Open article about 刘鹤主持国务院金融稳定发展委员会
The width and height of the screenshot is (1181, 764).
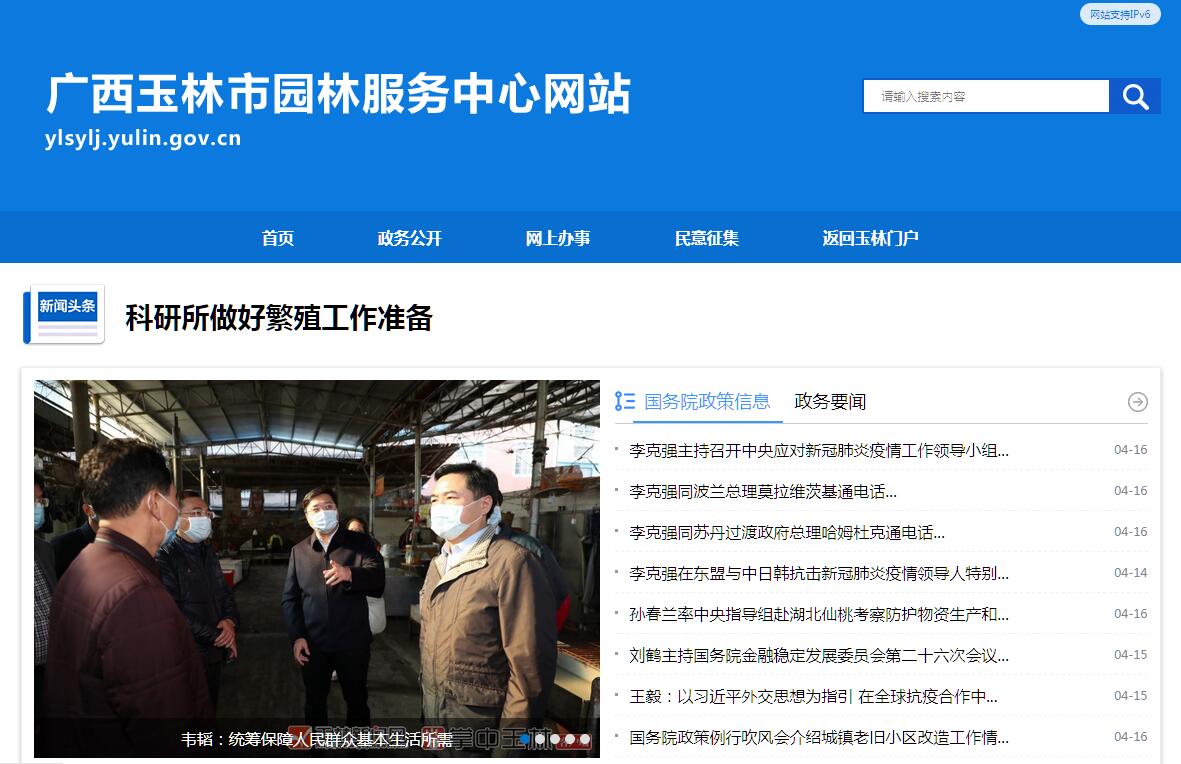[x=819, y=656]
